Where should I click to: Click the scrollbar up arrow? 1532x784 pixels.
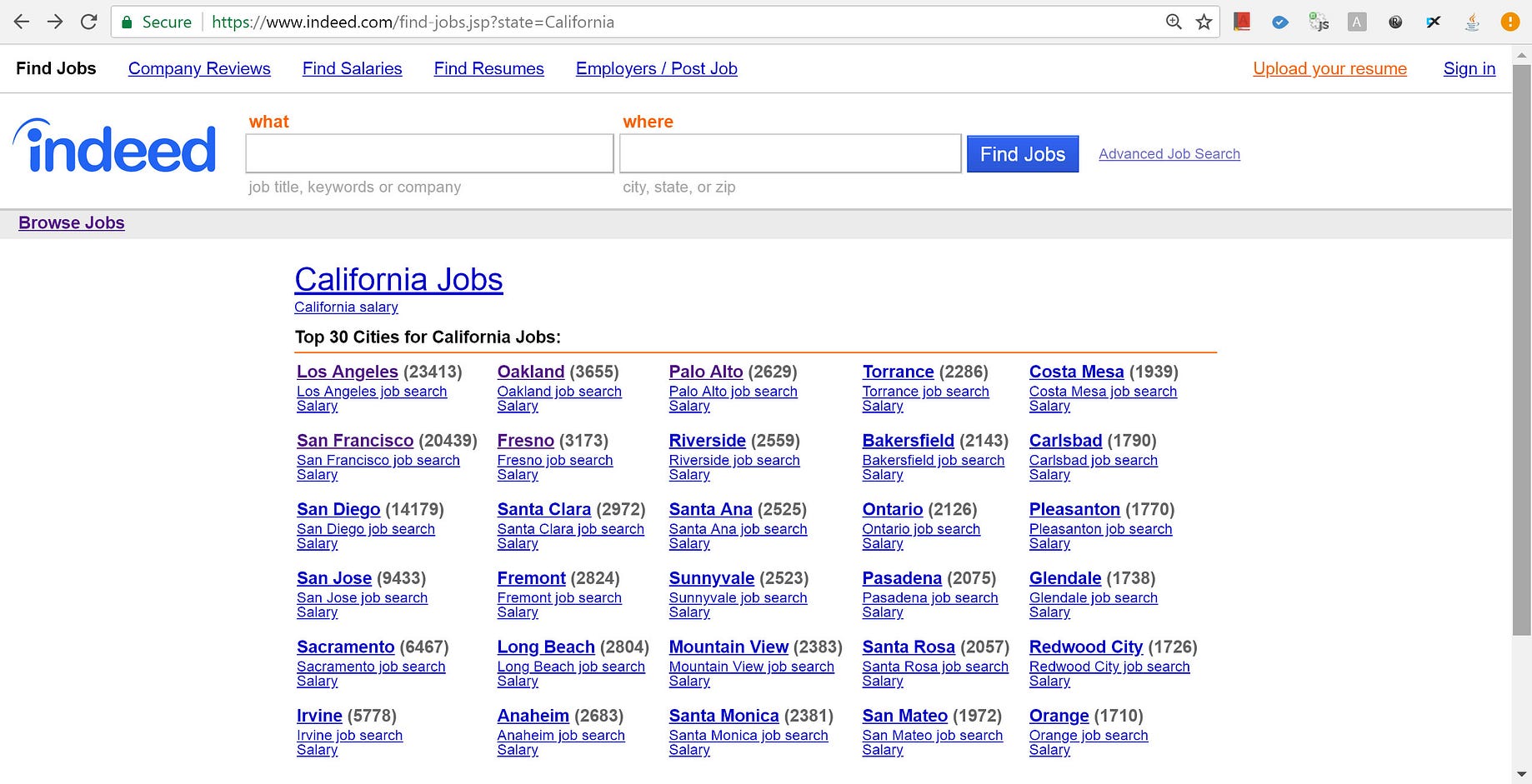pyautogui.click(x=1522, y=56)
